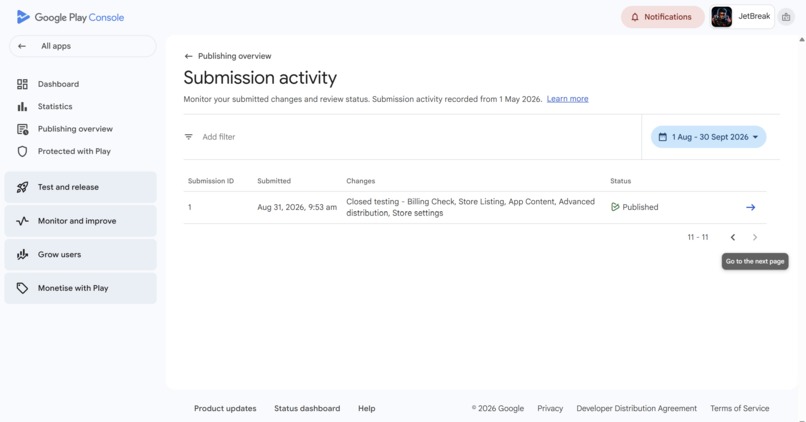Click the calendar icon in date range
806x422 pixels.
(x=663, y=137)
